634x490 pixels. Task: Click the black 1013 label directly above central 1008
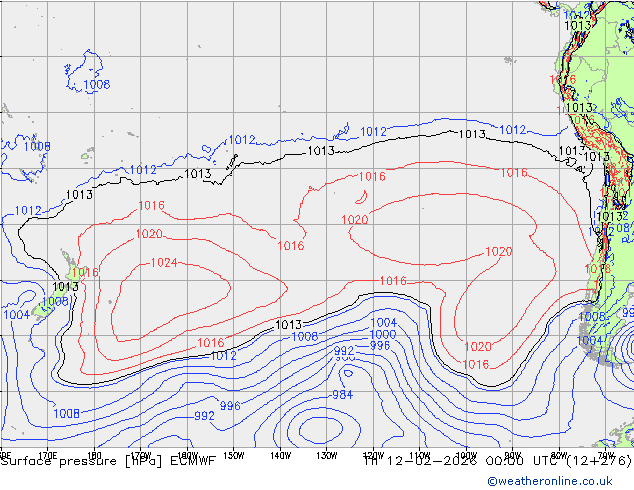(x=289, y=325)
